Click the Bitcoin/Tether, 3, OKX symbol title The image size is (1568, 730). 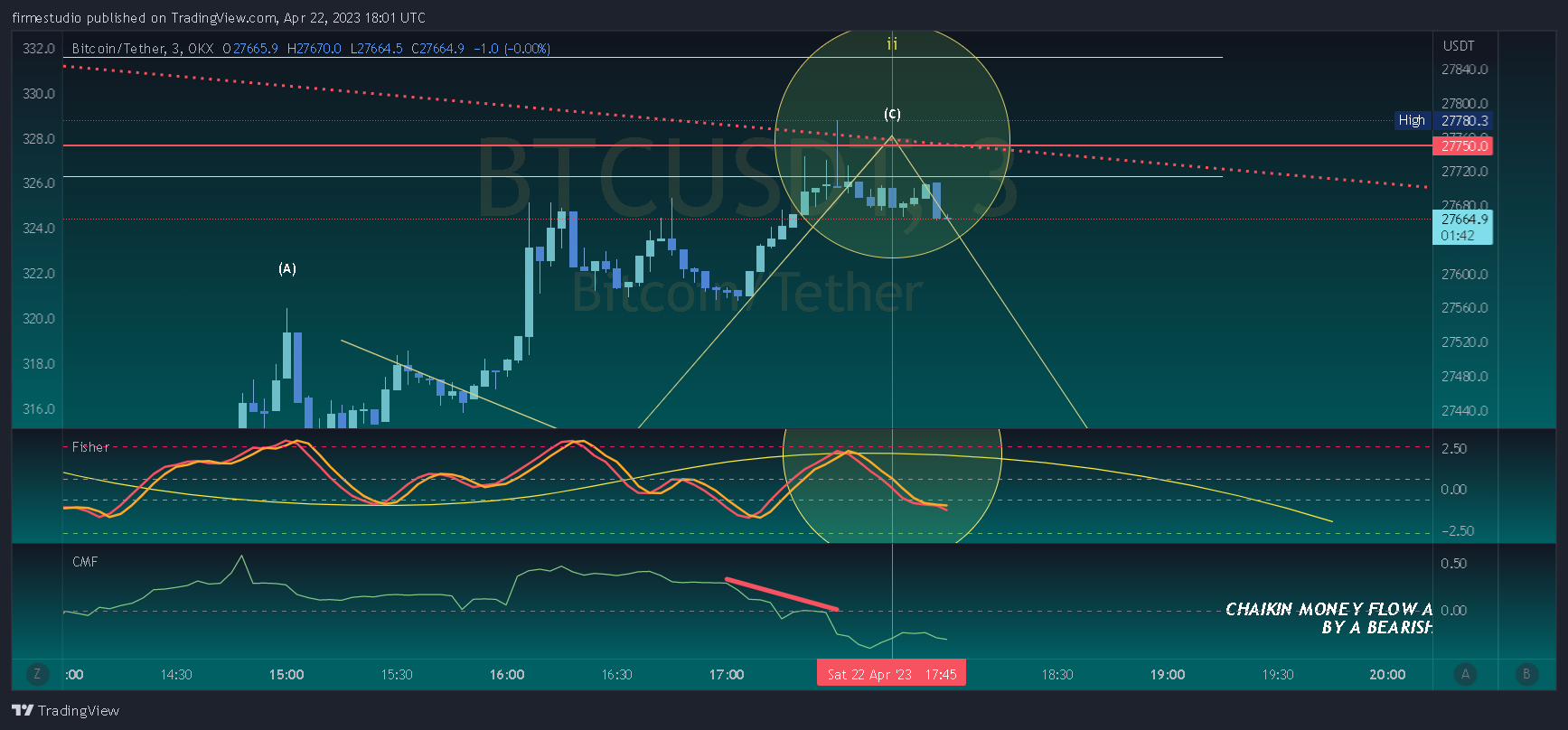(x=143, y=49)
